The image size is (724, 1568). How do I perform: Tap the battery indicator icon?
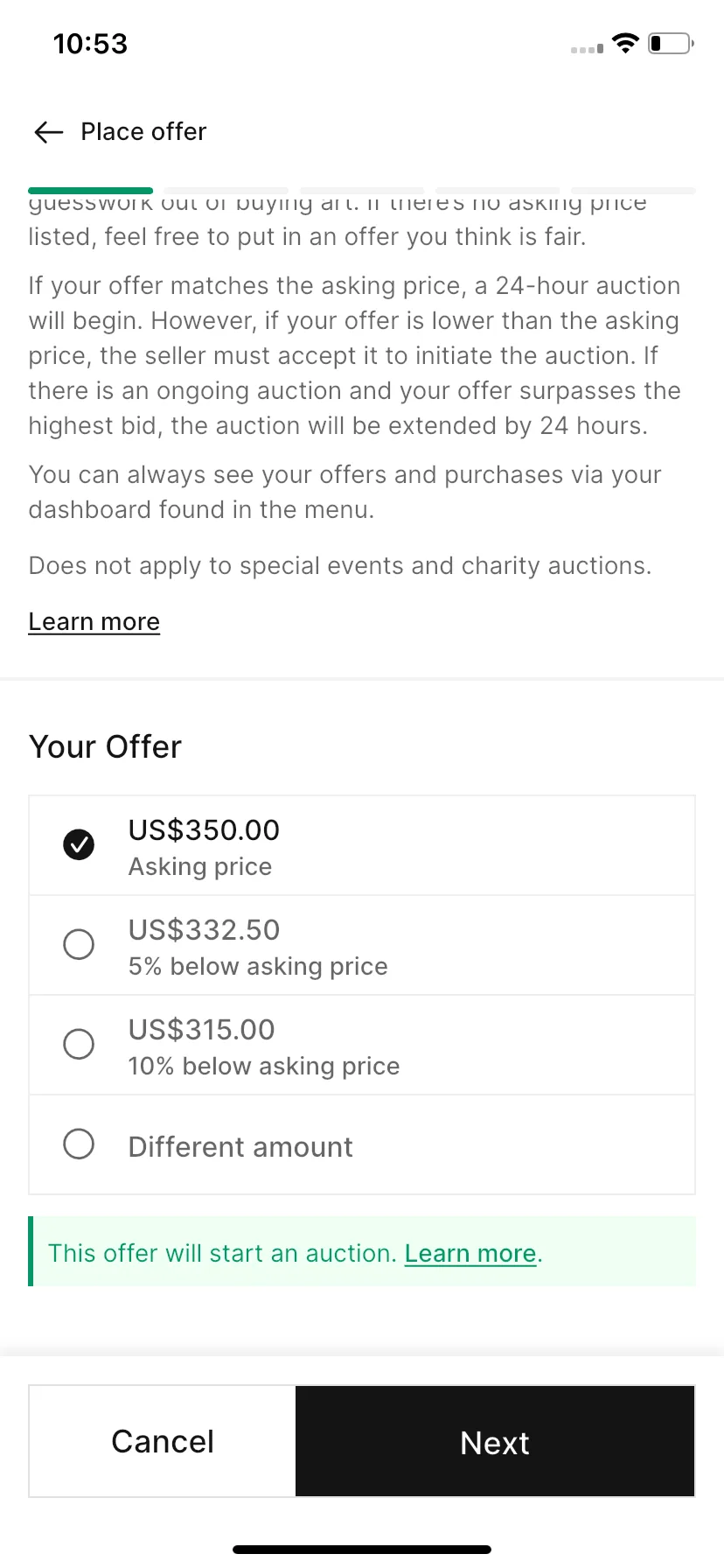(x=671, y=43)
